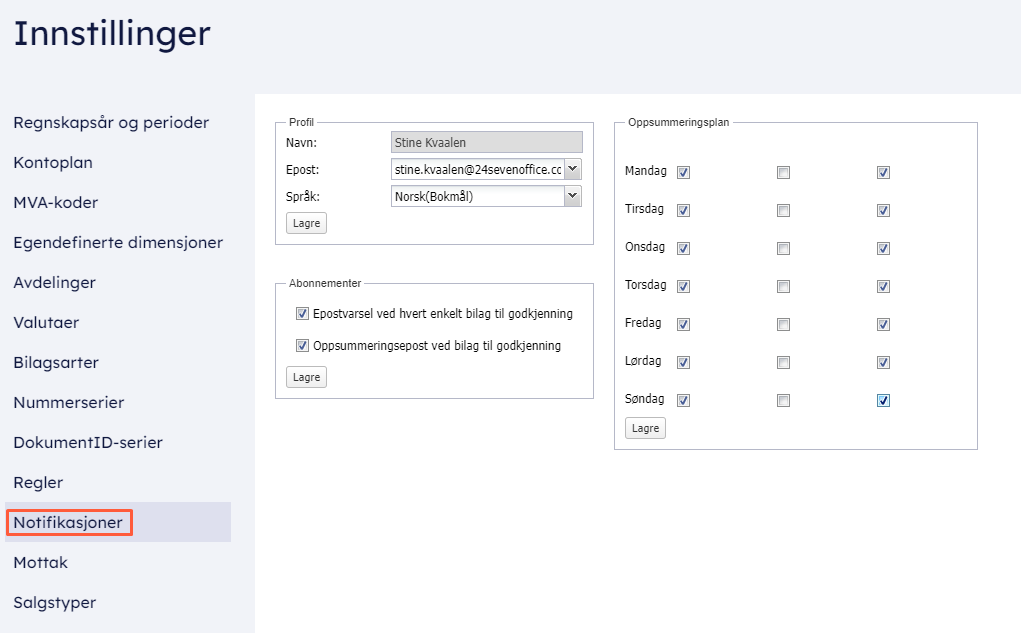Check the empty checkbox in the Fredag row

[784, 325]
